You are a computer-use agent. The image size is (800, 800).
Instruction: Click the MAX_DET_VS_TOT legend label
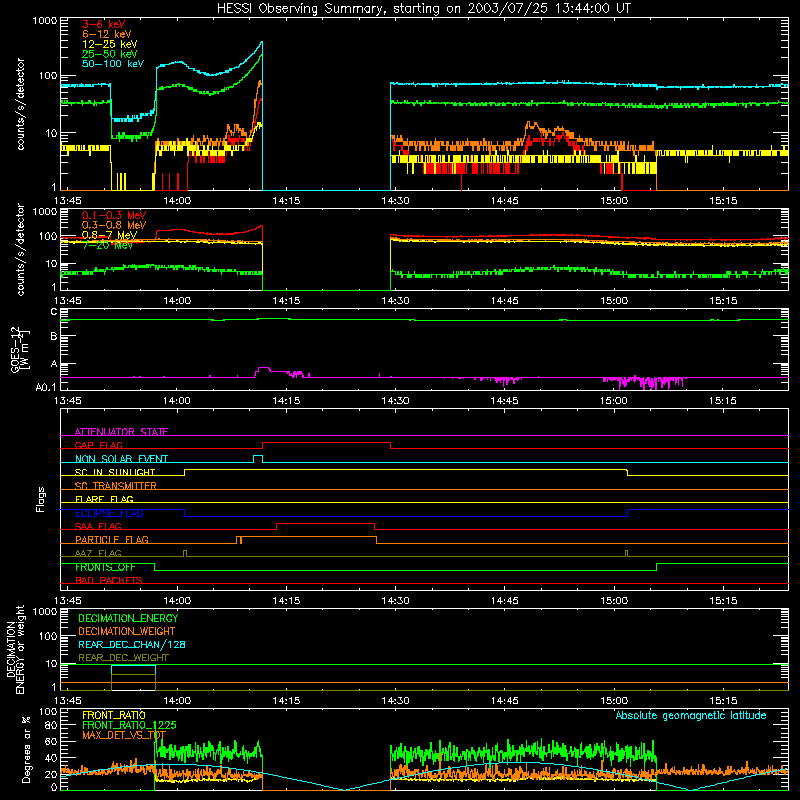[124, 735]
